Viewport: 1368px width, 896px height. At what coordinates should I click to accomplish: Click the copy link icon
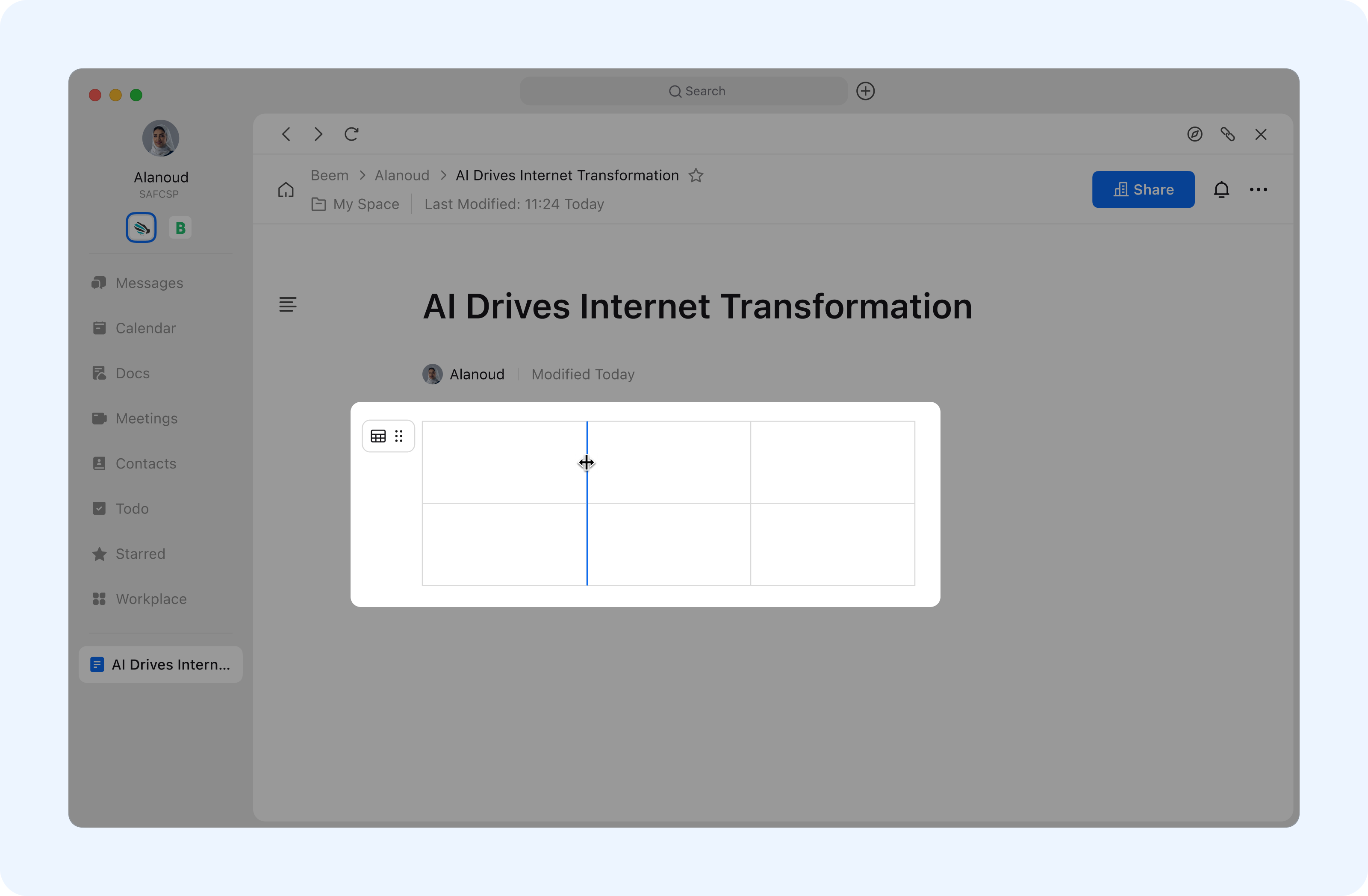coord(1227,135)
